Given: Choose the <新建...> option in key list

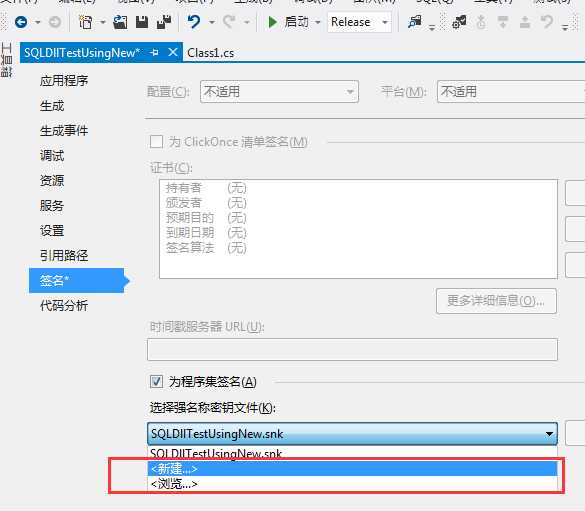Looking at the screenshot, I should [x=352, y=468].
